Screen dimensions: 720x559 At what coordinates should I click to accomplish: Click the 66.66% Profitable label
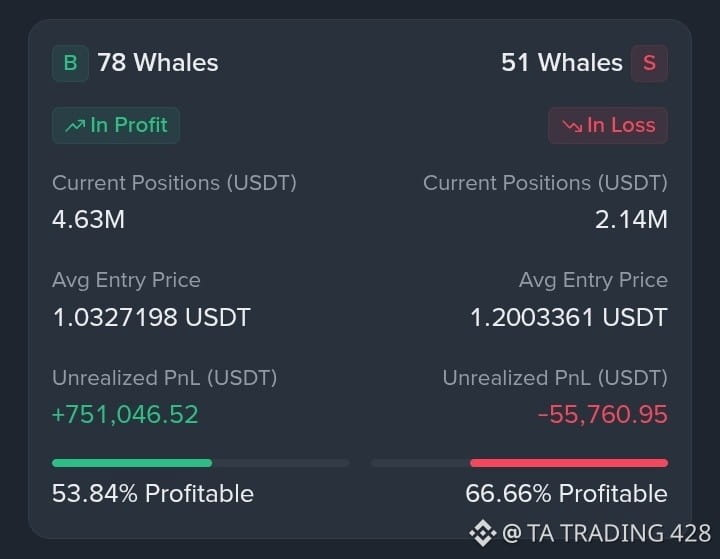coord(567,494)
